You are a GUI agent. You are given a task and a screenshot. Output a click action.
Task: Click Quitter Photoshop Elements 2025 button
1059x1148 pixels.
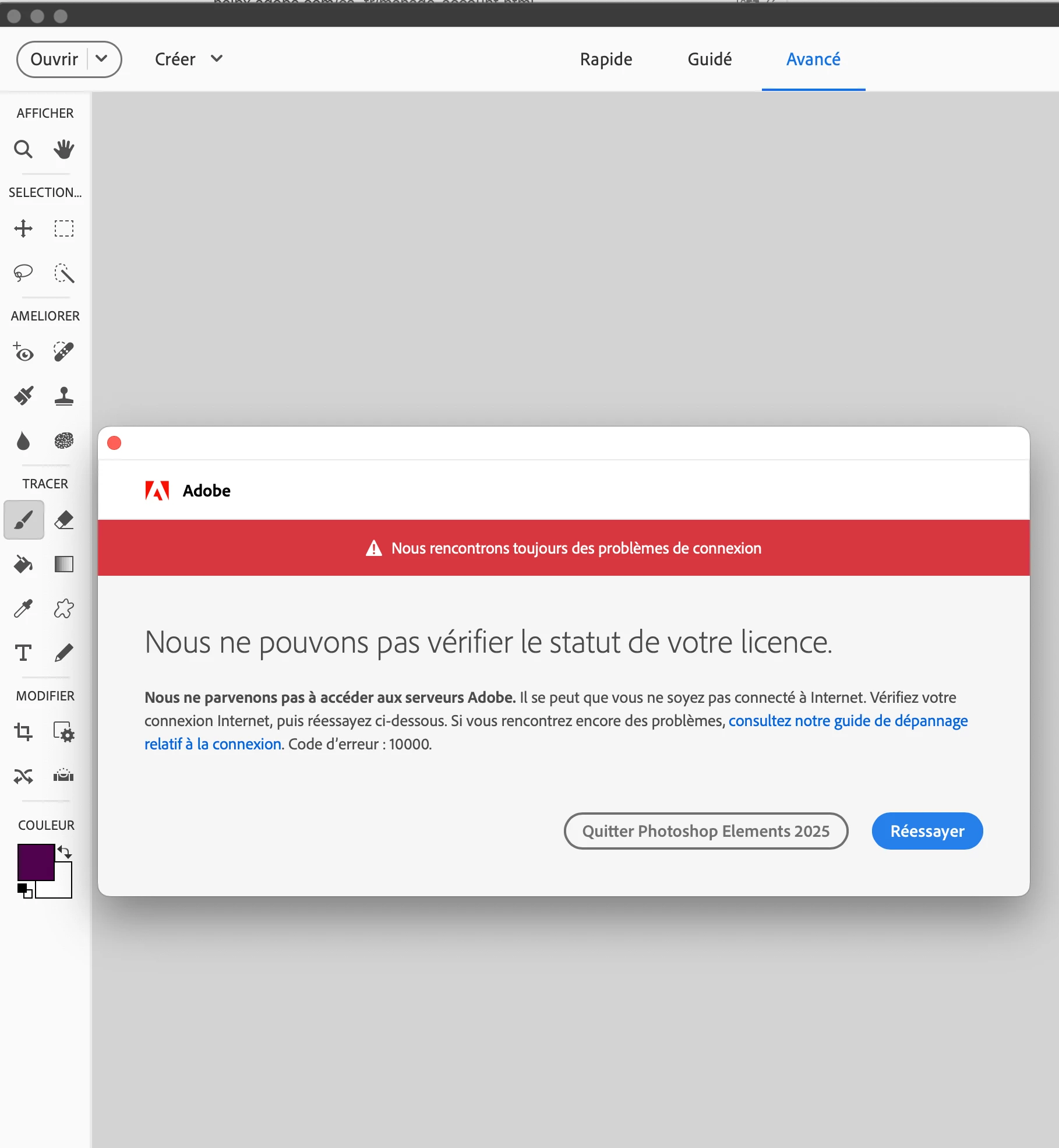point(706,831)
